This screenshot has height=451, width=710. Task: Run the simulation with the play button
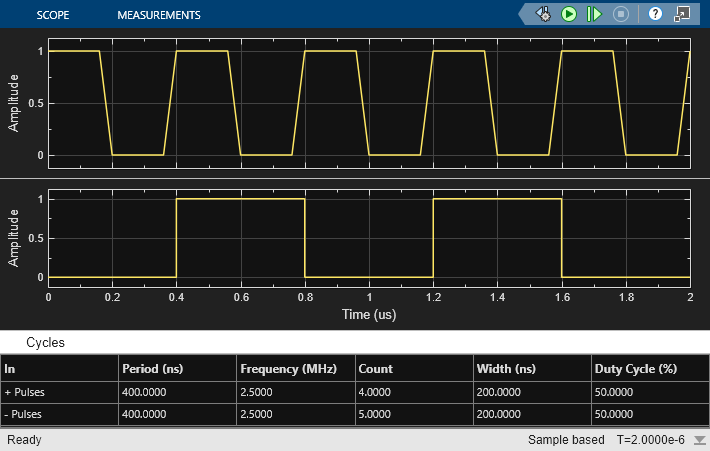click(x=569, y=14)
